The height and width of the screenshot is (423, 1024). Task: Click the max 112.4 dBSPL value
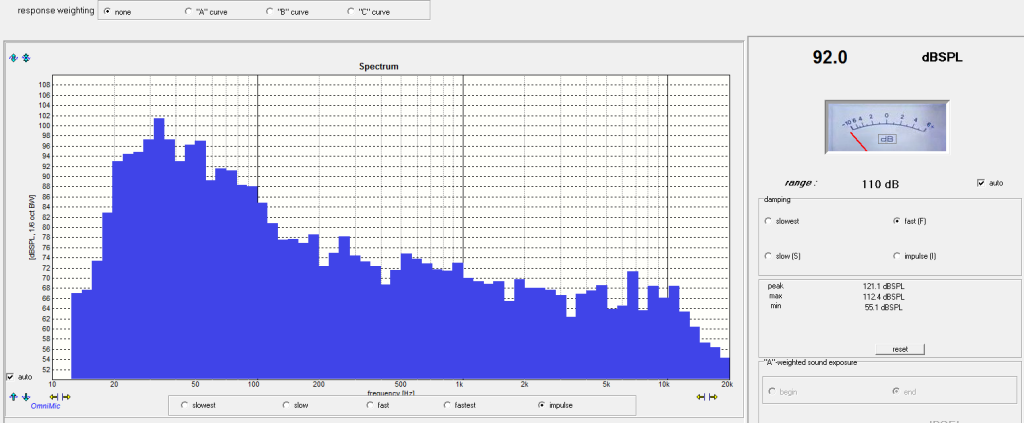coord(884,296)
